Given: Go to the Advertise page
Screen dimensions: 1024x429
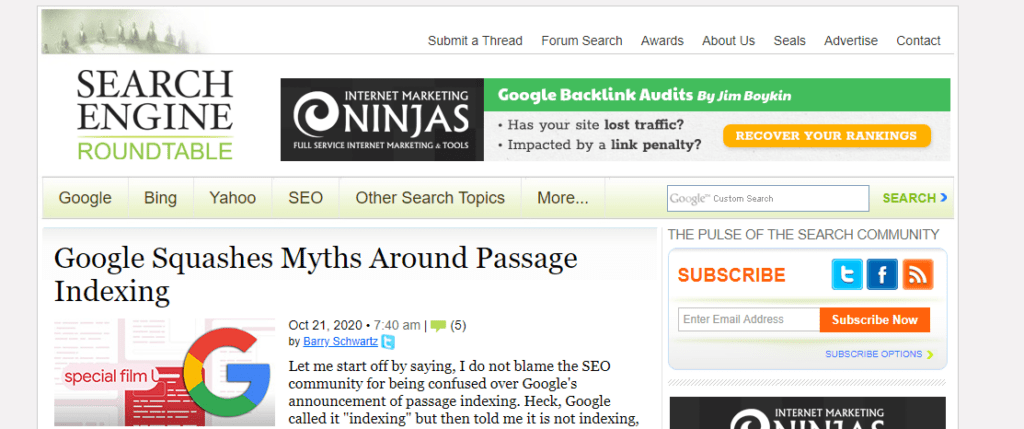Looking at the screenshot, I should tap(851, 40).
